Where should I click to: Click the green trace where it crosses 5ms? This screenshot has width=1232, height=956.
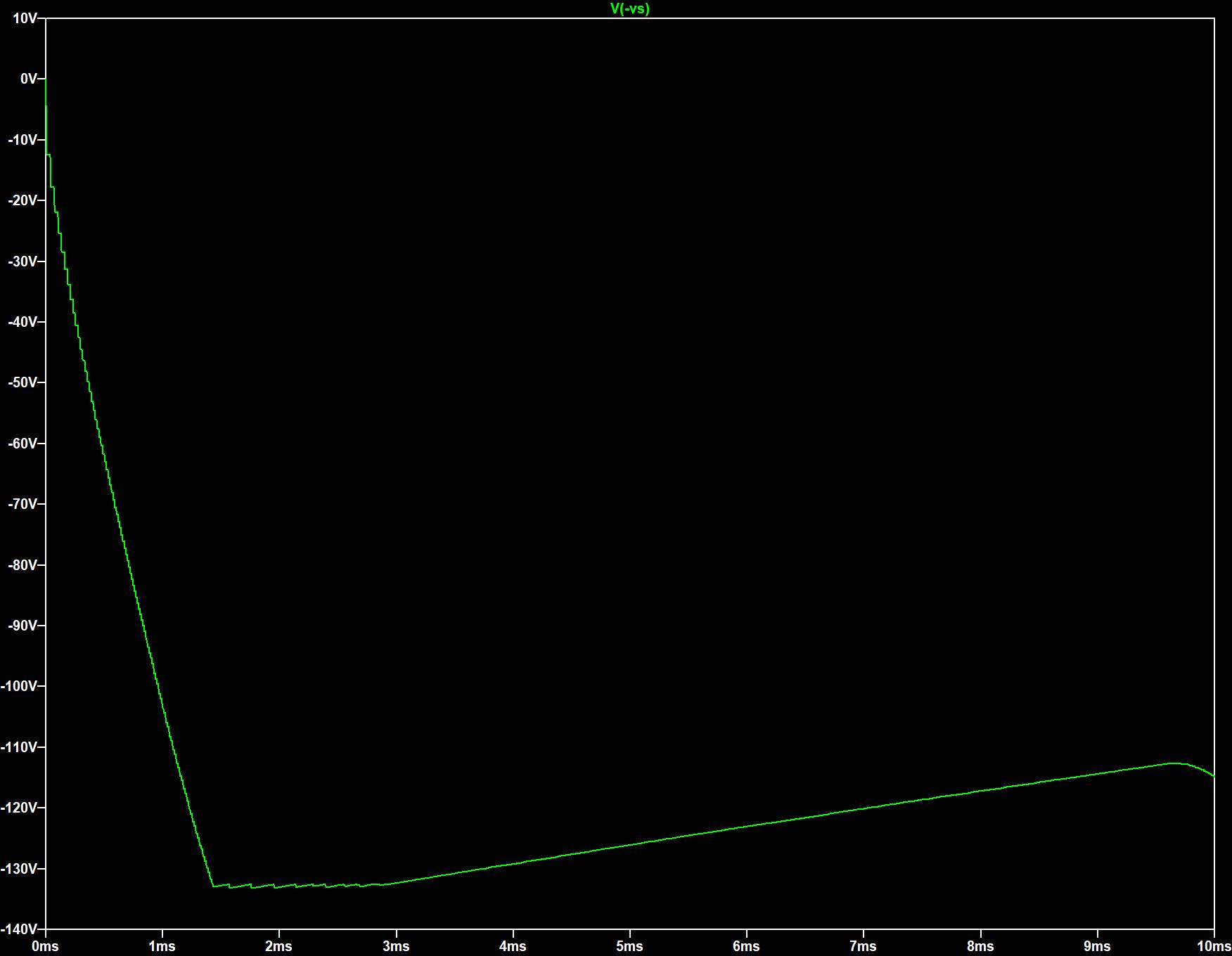[629, 844]
